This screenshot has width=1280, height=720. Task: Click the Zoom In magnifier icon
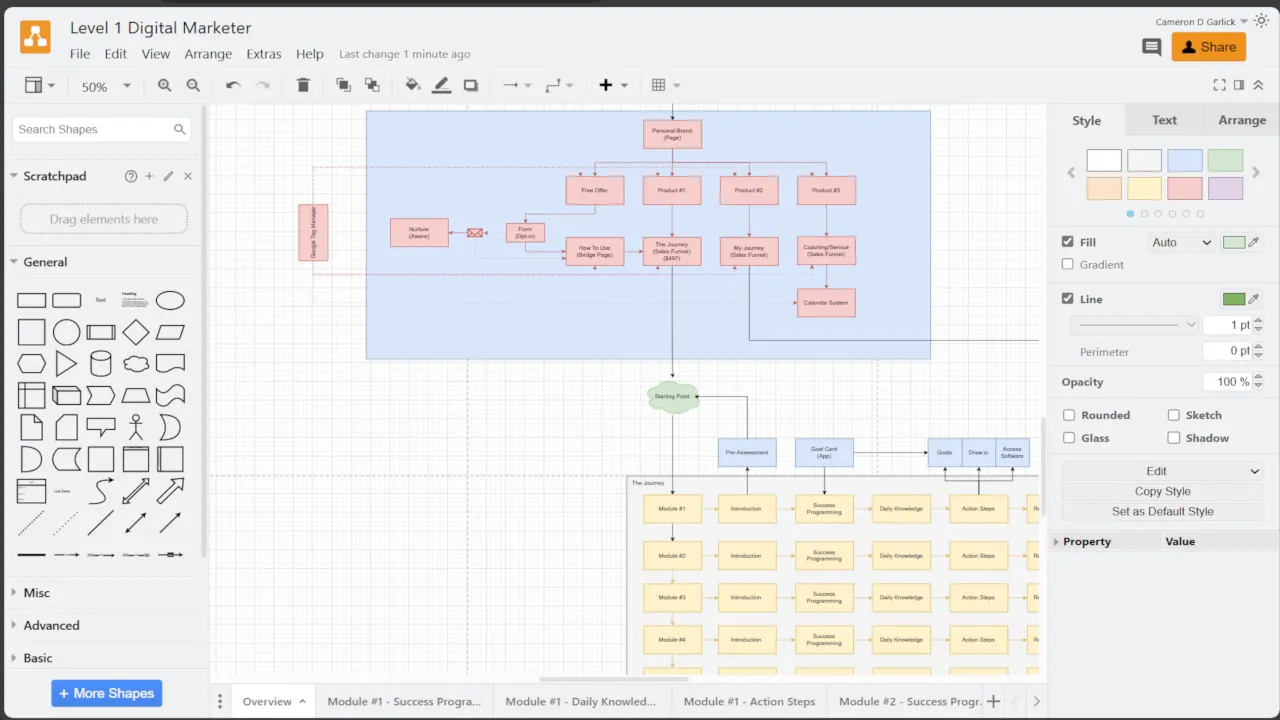165,86
